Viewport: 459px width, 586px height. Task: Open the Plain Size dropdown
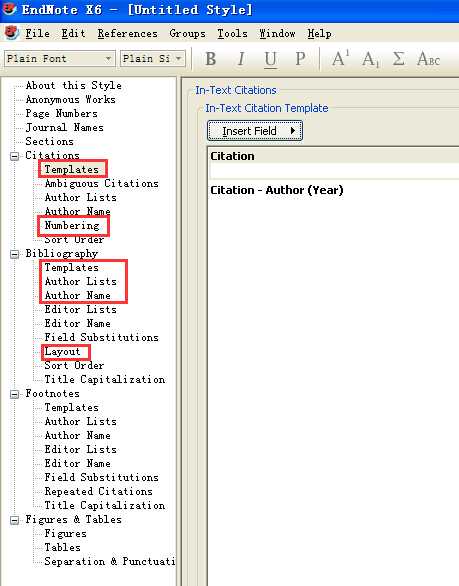153,59
